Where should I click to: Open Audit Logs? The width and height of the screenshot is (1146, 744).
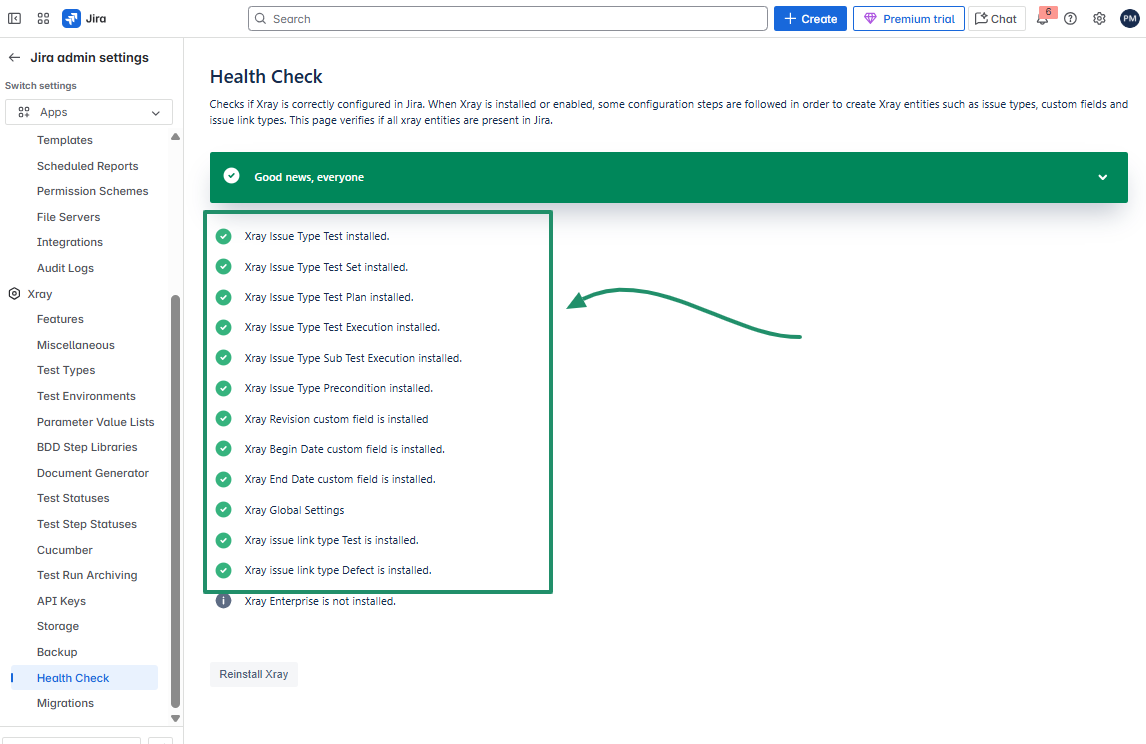coord(66,268)
